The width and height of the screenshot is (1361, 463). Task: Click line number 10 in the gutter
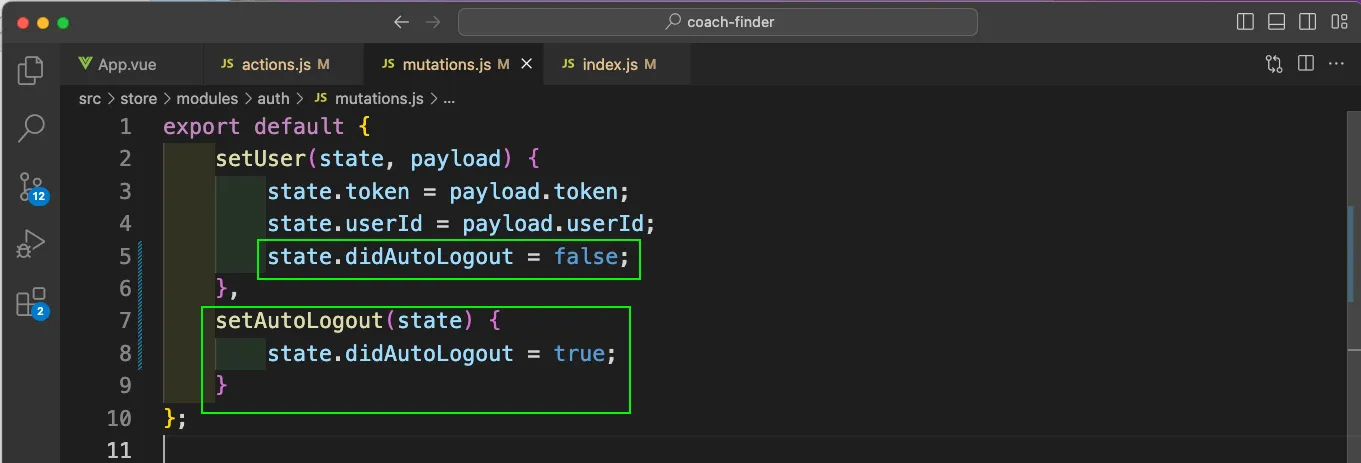click(x=118, y=418)
